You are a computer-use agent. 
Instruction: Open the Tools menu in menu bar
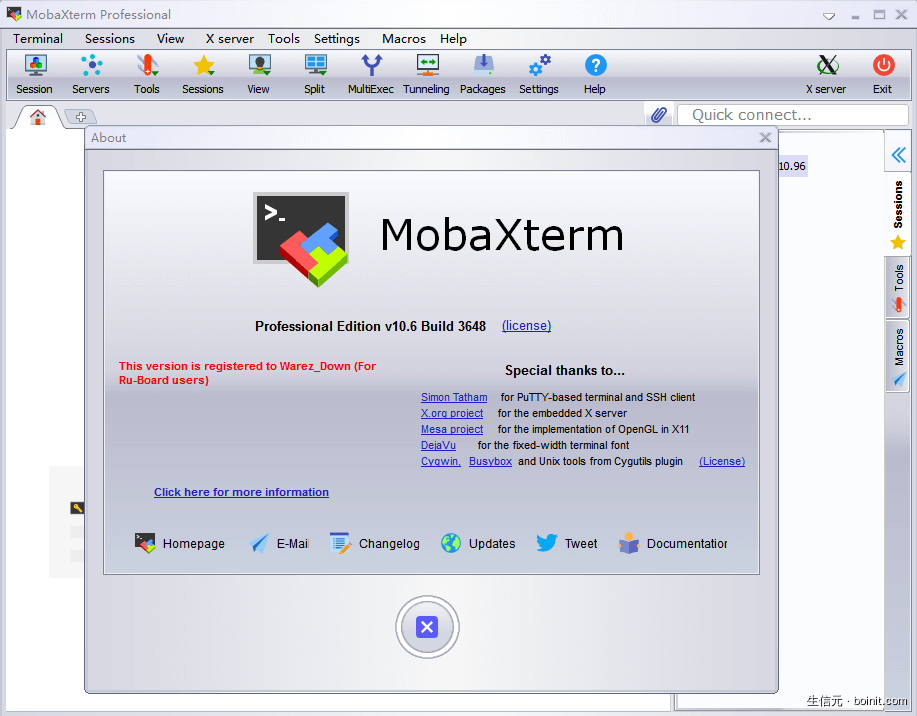284,39
